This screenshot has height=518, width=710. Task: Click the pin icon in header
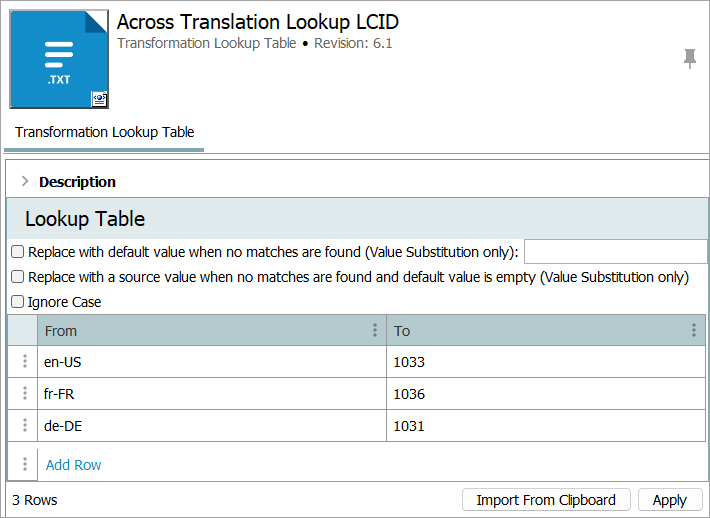(690, 59)
